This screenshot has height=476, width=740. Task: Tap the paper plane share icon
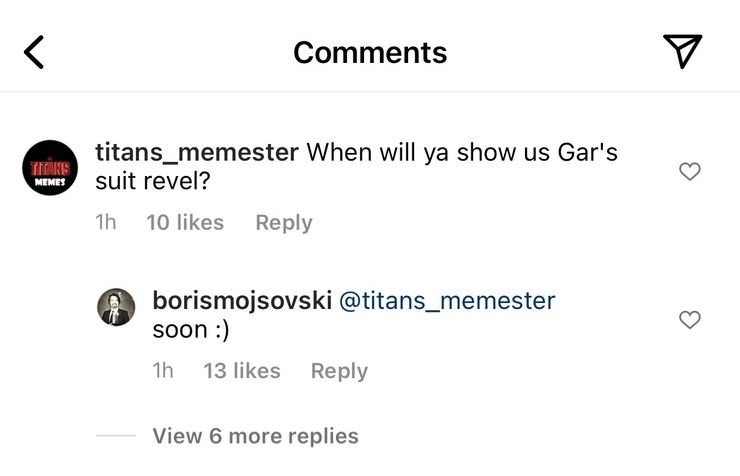click(x=682, y=51)
